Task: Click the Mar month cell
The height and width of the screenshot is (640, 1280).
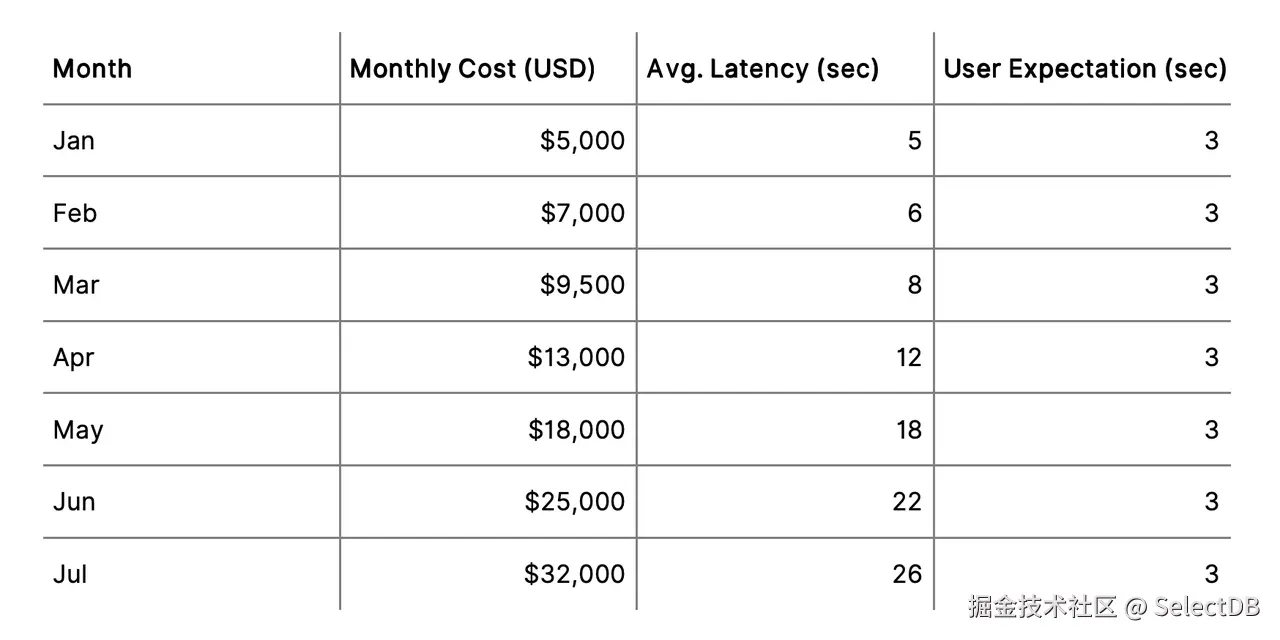Action: point(76,285)
